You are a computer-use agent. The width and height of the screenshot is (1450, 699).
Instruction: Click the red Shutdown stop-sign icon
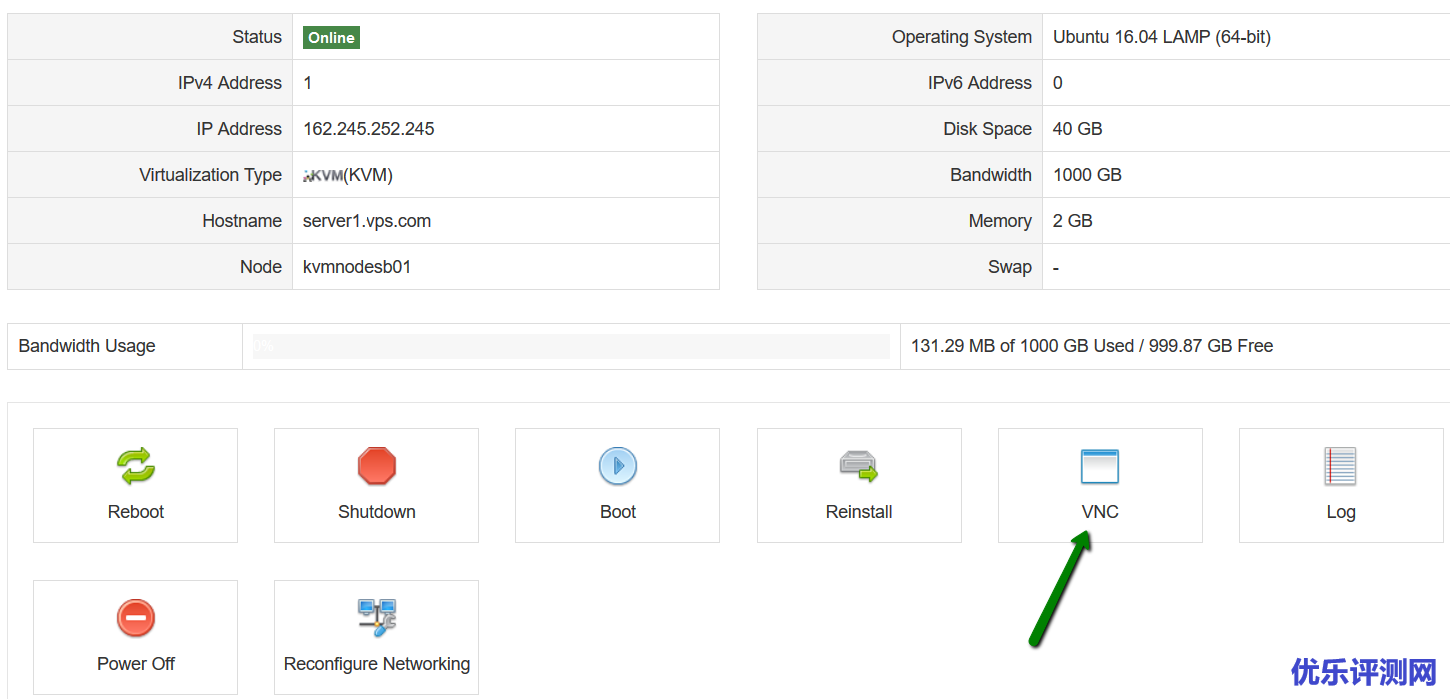tap(377, 466)
